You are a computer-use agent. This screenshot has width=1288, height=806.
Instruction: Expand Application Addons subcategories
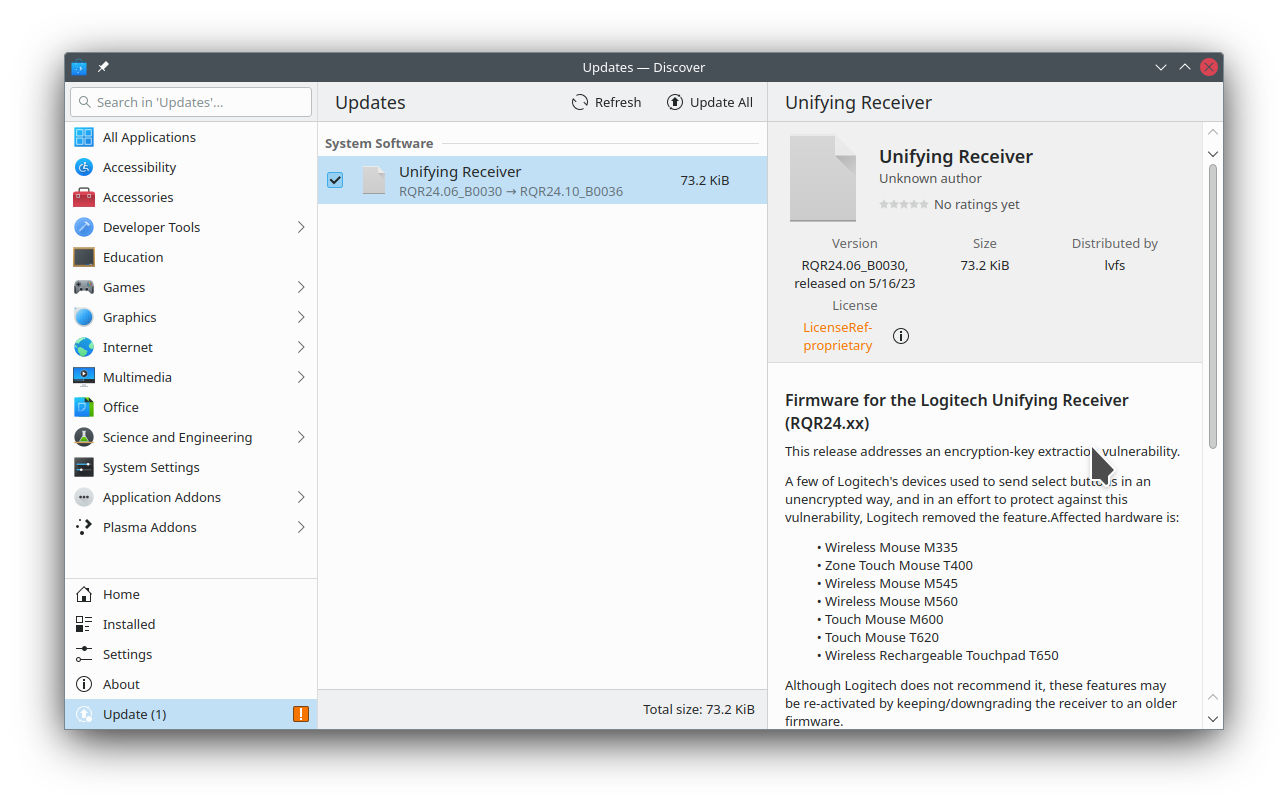pos(301,497)
